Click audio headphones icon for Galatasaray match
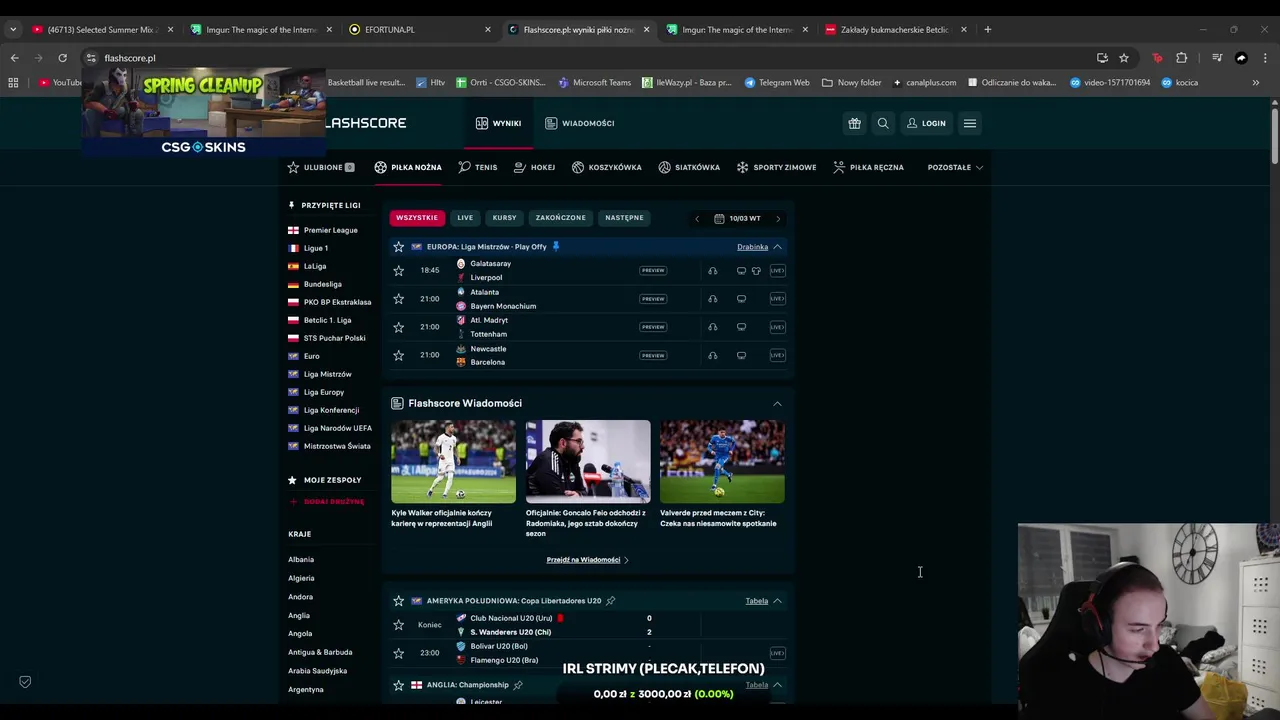 tap(712, 270)
